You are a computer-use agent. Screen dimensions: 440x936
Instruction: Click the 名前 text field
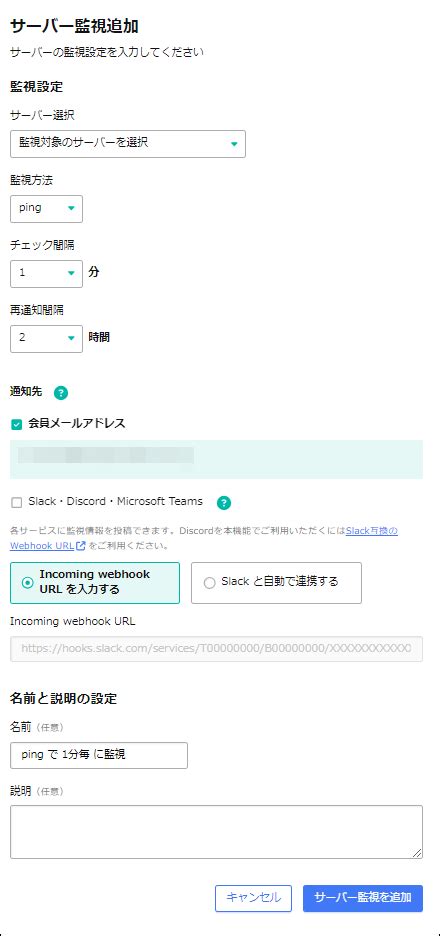coord(99,755)
